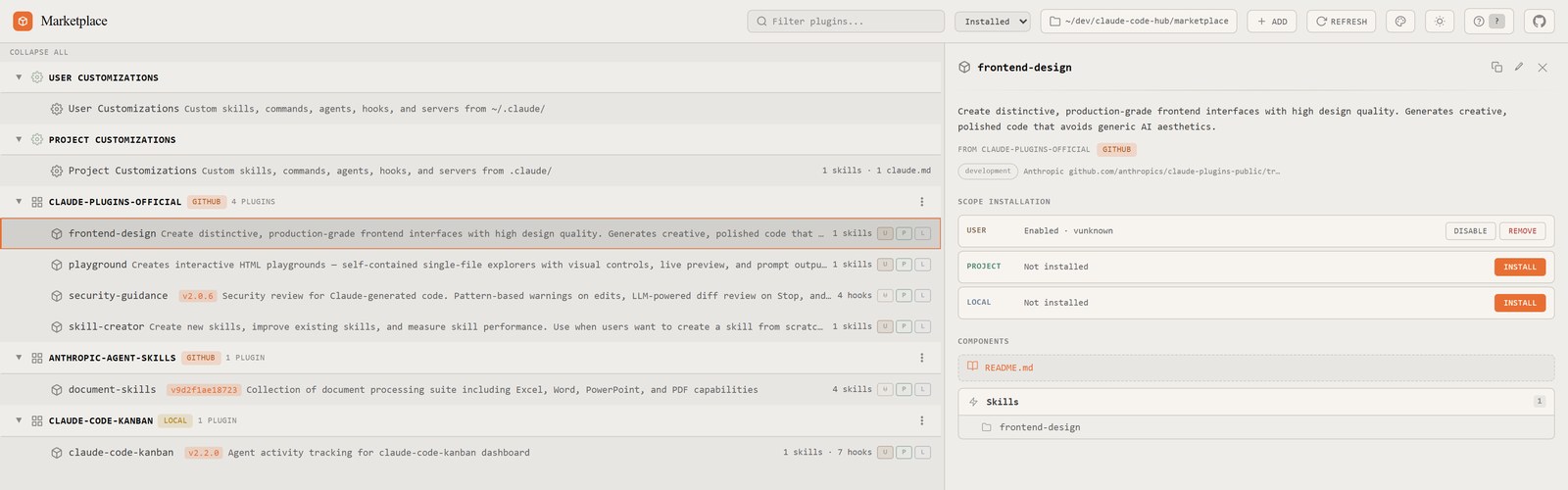Click the package icon beside playground
The height and width of the screenshot is (490, 1568).
pyautogui.click(x=57, y=265)
